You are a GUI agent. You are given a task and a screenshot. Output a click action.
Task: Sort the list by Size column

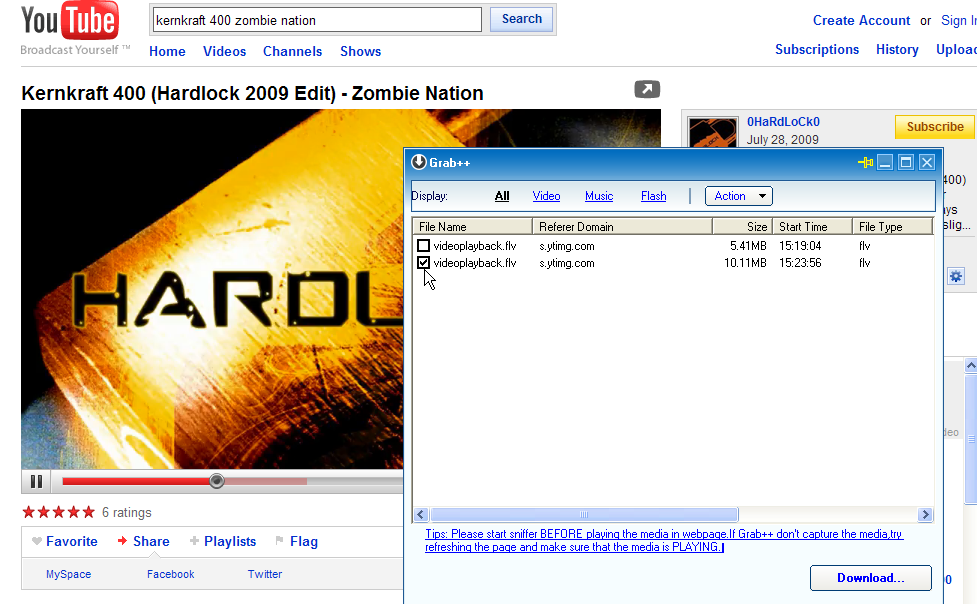[742, 227]
